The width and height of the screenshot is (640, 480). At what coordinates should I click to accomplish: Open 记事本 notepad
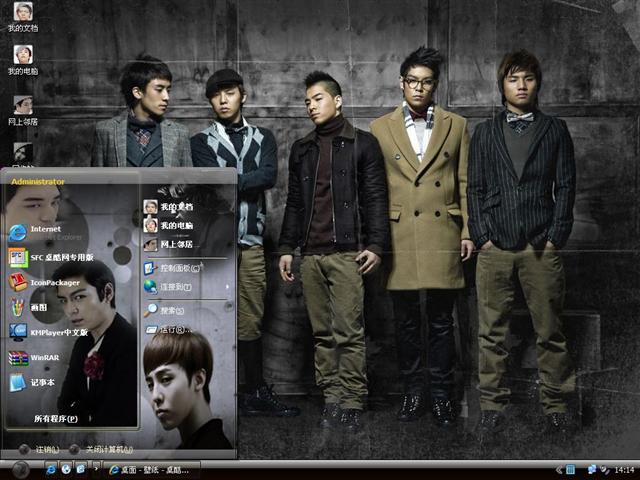(32, 382)
